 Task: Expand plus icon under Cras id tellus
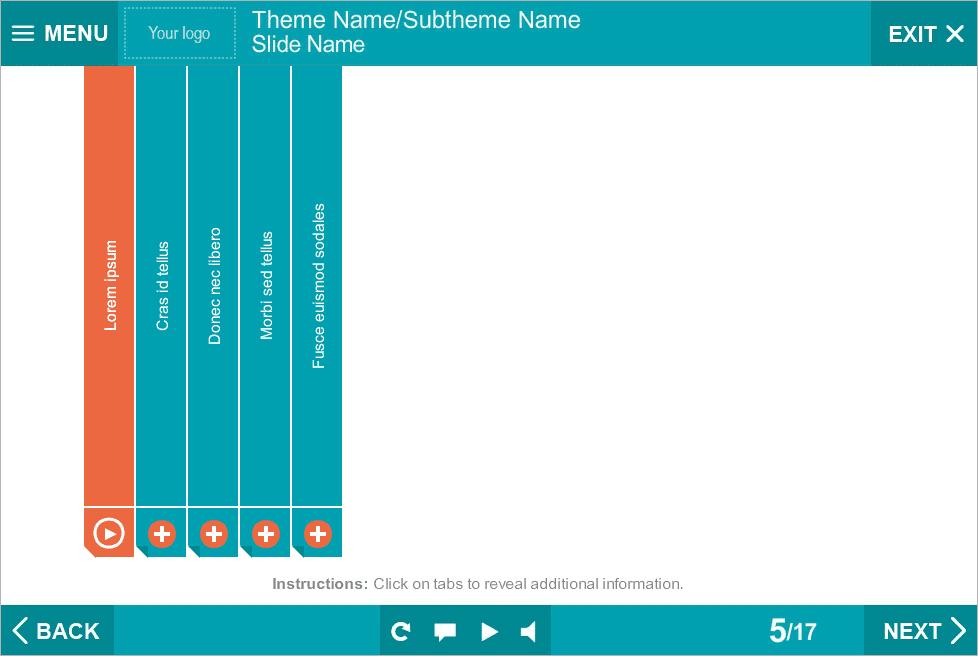162,534
